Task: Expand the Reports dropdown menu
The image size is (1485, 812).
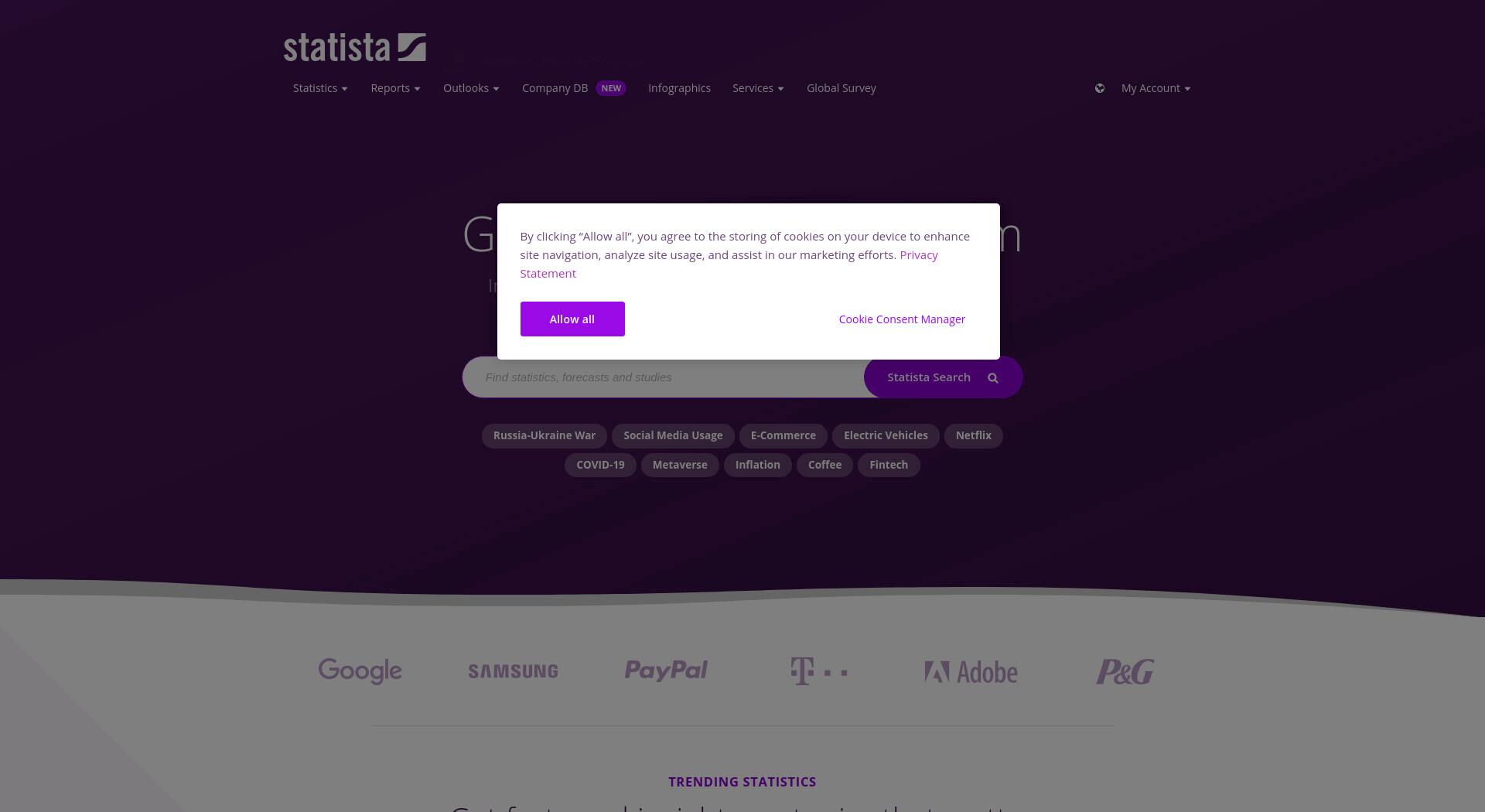Action: point(395,88)
